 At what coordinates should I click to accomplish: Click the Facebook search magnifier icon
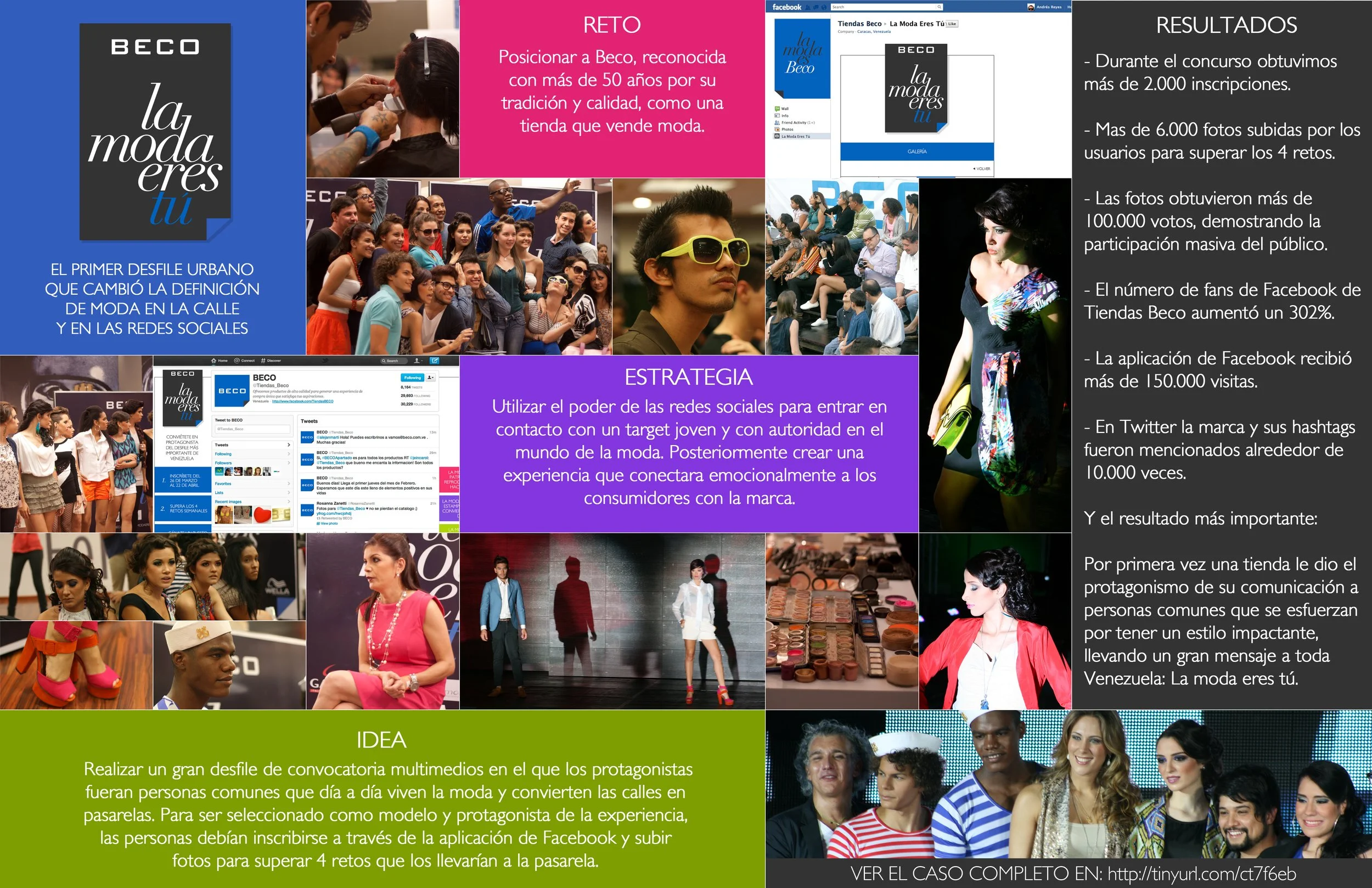pos(939,7)
